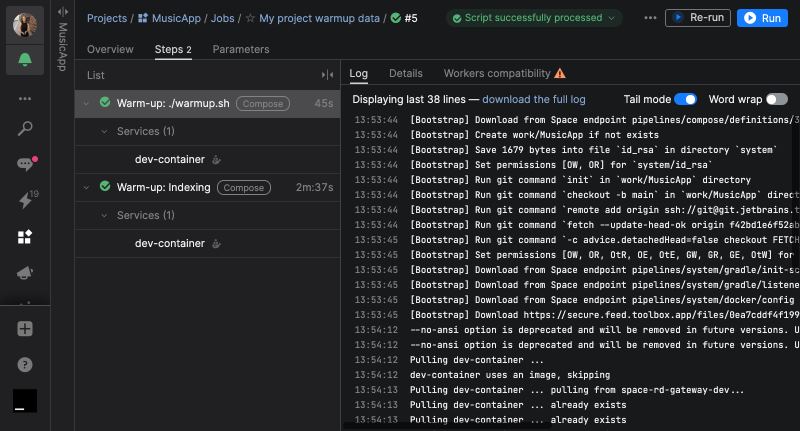
Task: Open MusicApp breadcrumb link
Action: [177, 18]
